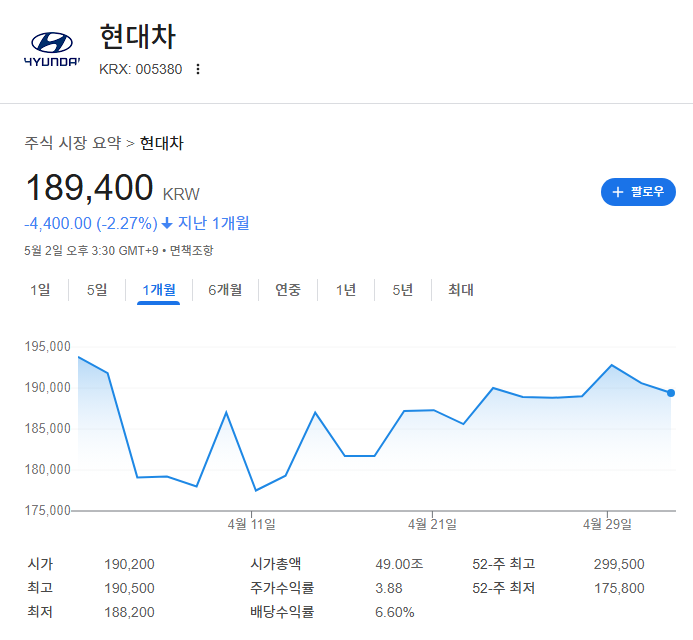Click the 52-주 최고 value 299,500
The width and height of the screenshot is (693, 640).
(x=619, y=564)
